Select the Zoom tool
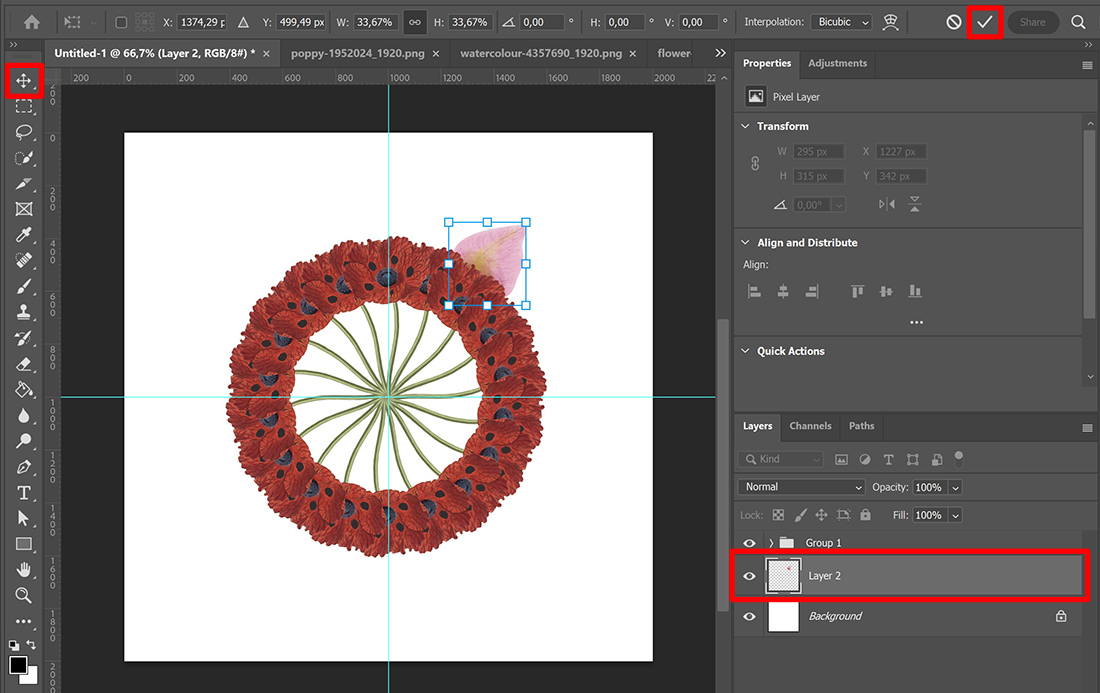This screenshot has width=1100, height=693. (x=24, y=596)
